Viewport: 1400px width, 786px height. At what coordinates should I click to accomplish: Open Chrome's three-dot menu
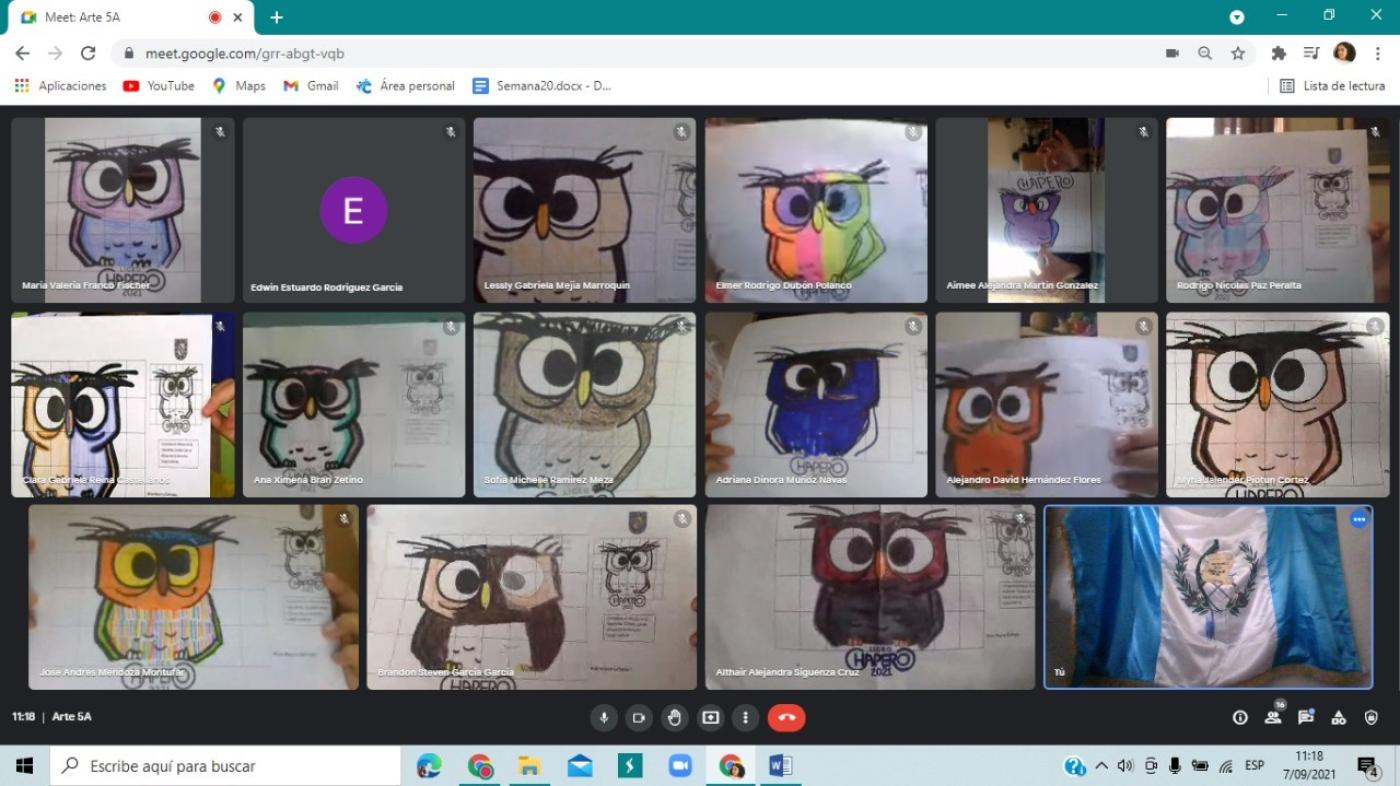point(1377,53)
